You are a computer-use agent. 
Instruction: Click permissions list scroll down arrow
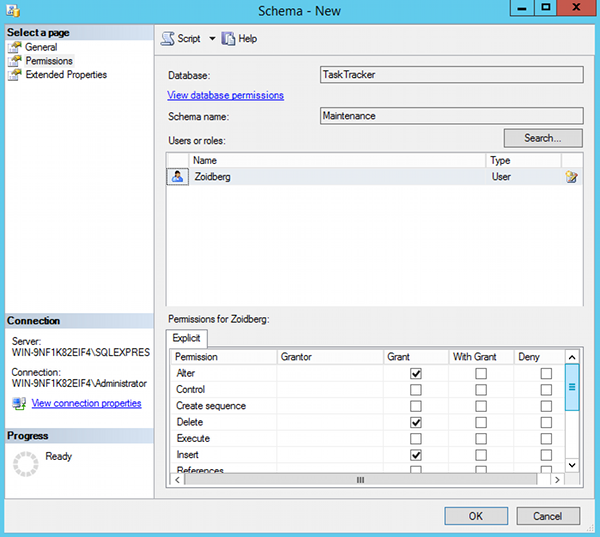pyautogui.click(x=572, y=465)
